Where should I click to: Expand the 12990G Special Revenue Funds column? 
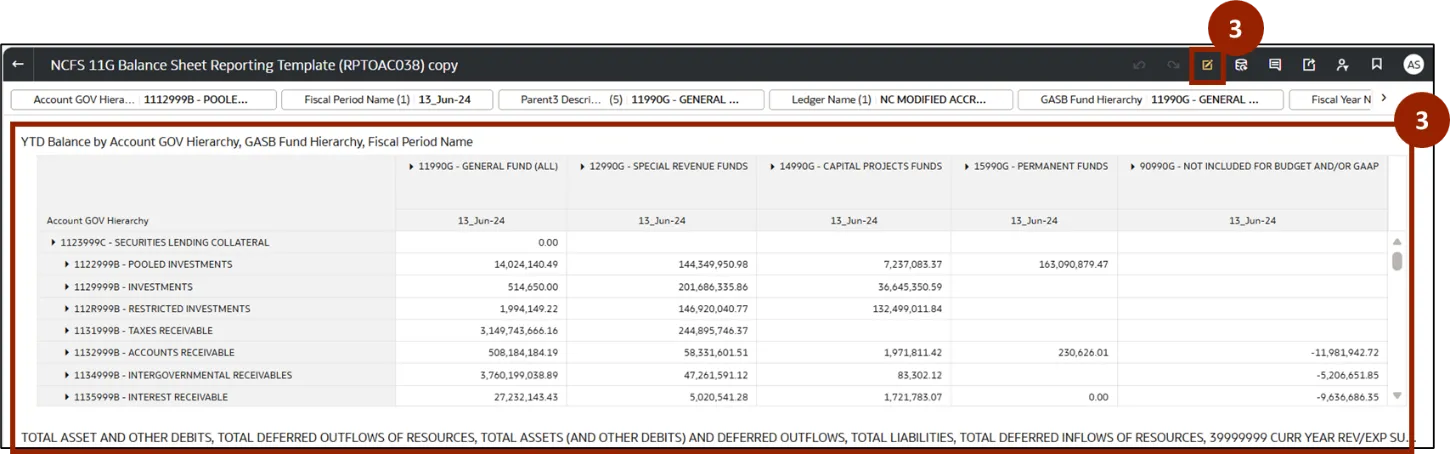[583, 167]
